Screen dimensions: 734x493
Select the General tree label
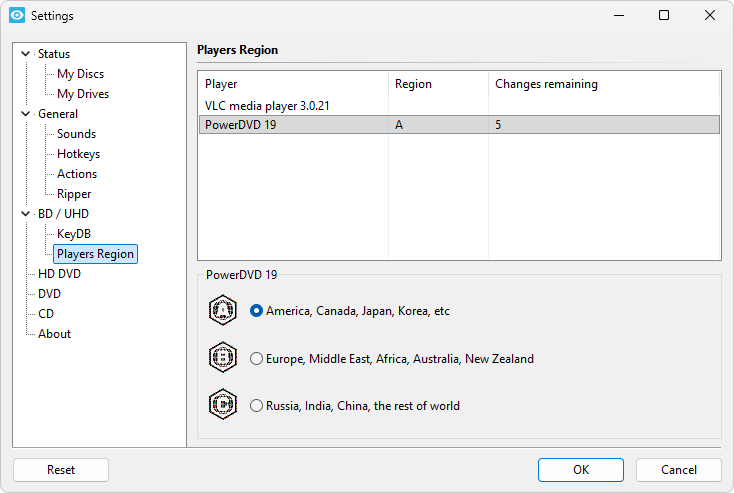[x=58, y=114]
